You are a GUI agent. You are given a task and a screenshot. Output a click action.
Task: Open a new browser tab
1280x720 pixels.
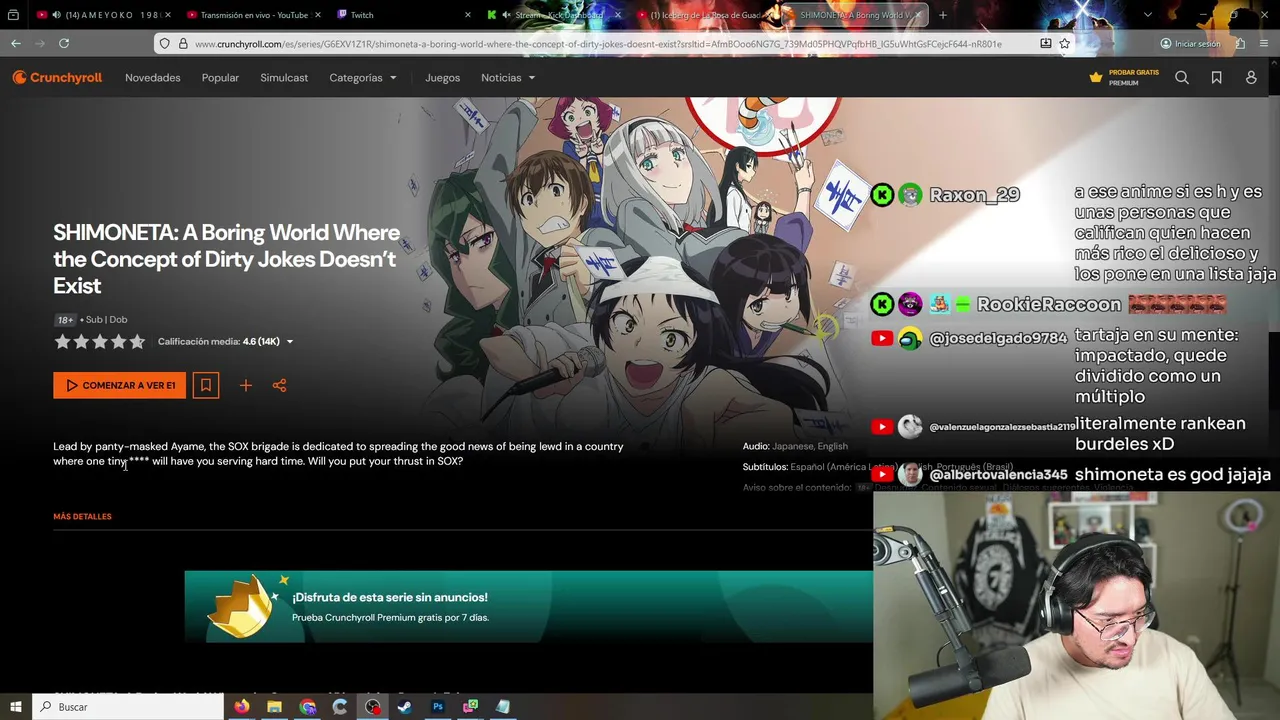[942, 15]
